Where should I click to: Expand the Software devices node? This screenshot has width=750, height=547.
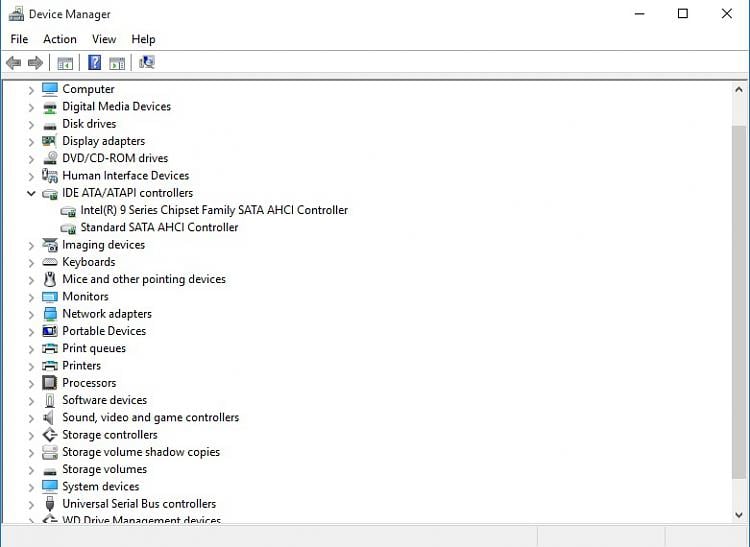coord(31,401)
